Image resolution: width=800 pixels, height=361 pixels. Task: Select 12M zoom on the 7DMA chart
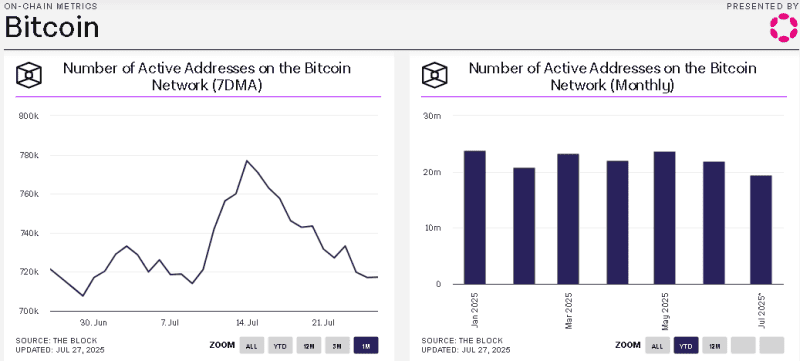(x=309, y=346)
